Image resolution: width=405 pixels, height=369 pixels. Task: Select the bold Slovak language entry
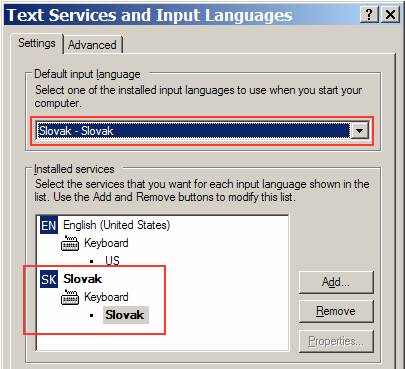pyautogui.click(x=83, y=279)
